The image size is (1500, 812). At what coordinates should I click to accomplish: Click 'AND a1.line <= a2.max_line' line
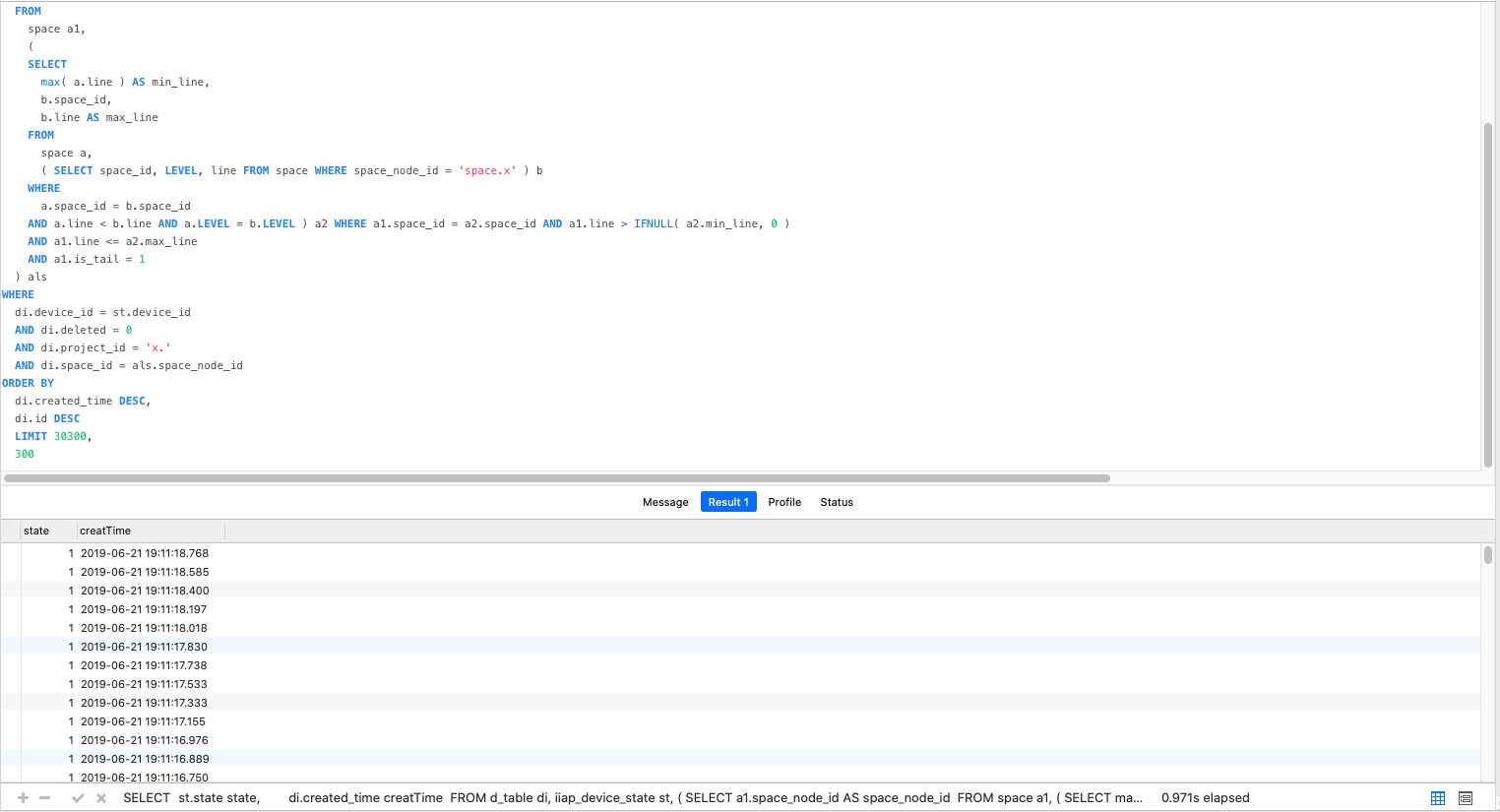tap(112, 241)
